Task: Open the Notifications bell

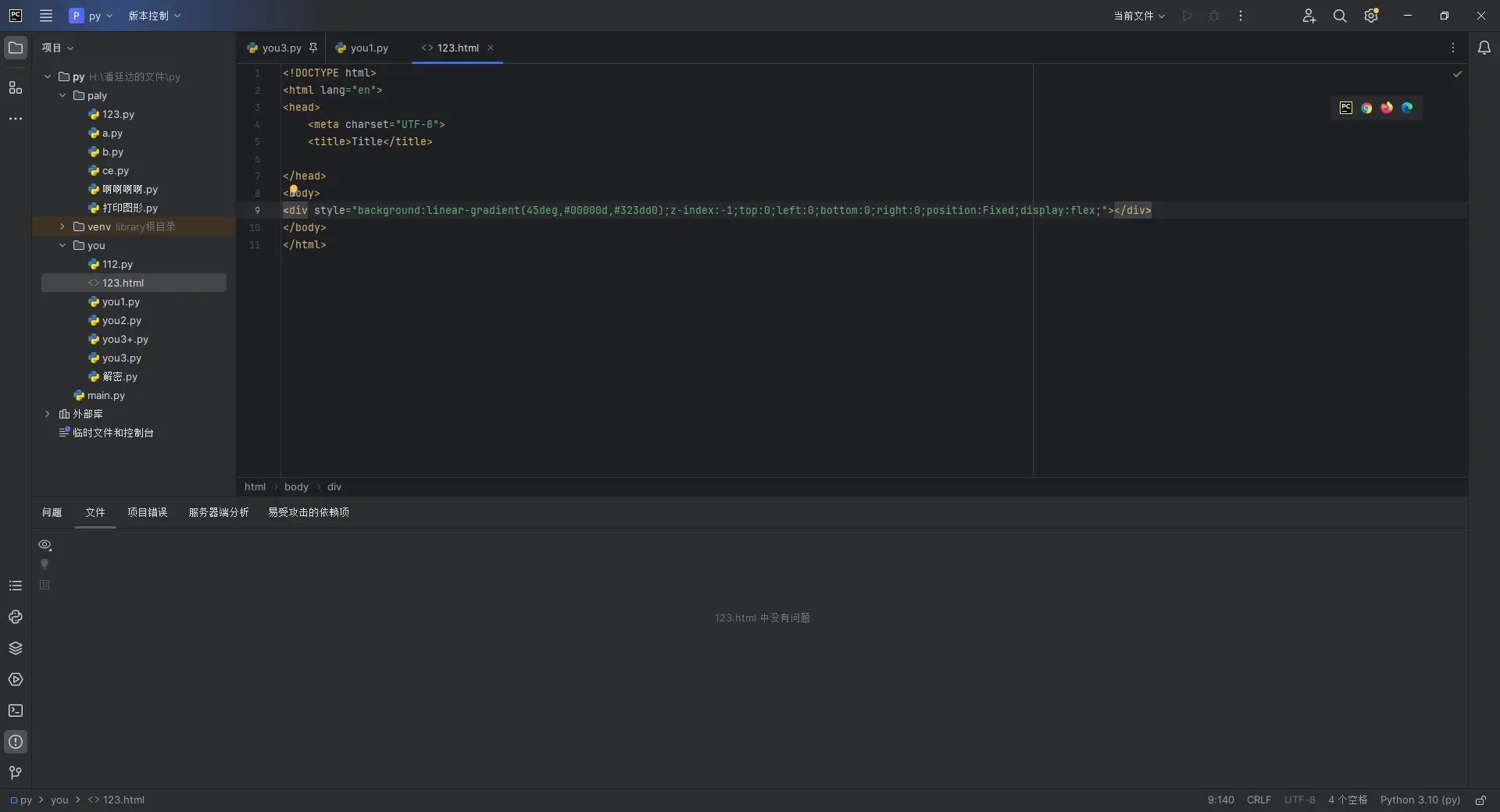Action: (x=1484, y=48)
